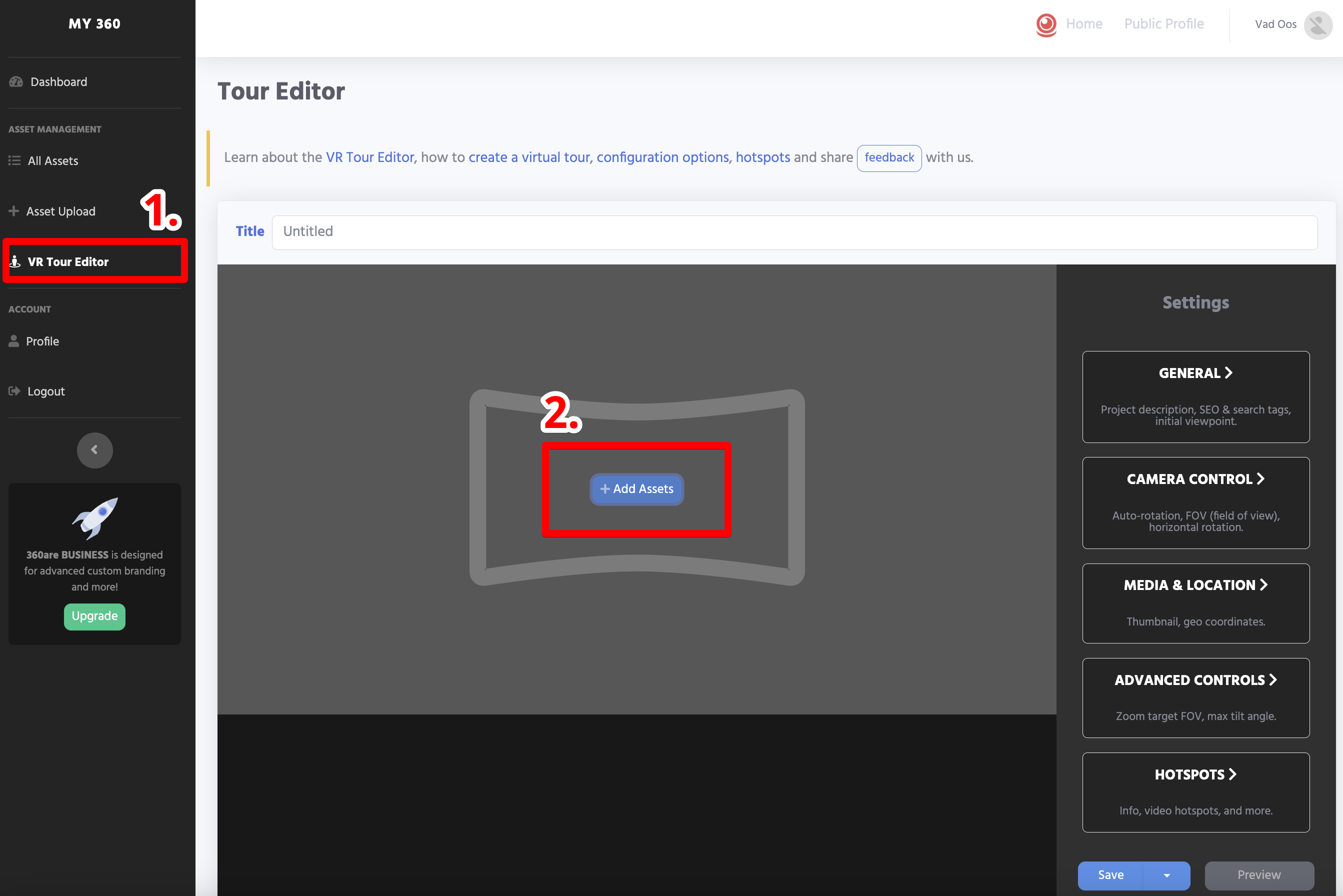This screenshot has width=1343, height=896.
Task: Click the 360 logo icon beside Home
Action: coord(1046,24)
